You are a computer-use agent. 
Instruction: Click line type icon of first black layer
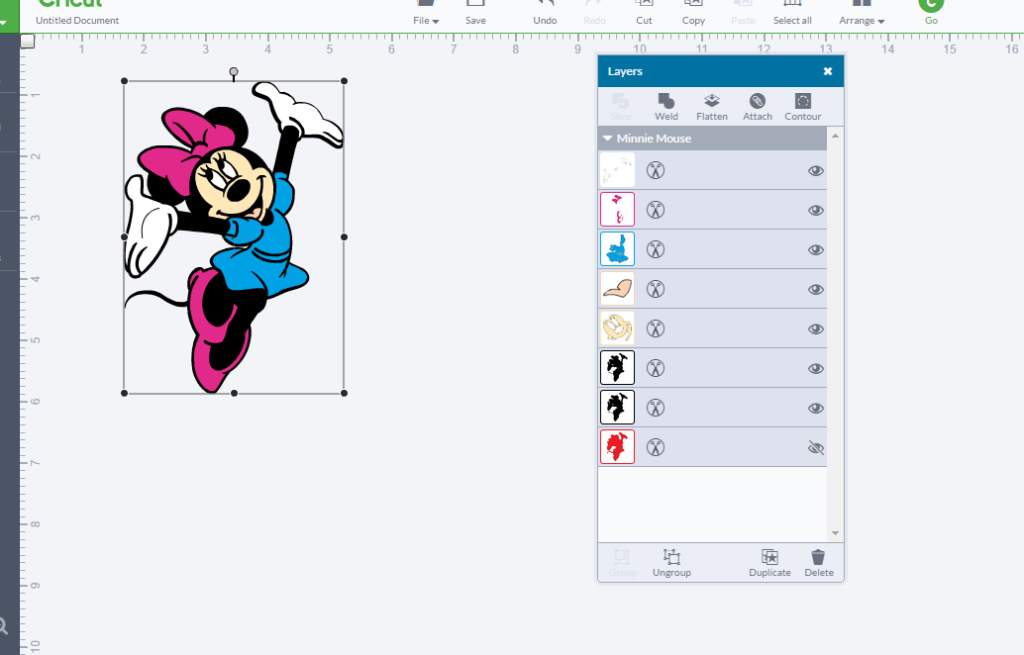(x=656, y=368)
